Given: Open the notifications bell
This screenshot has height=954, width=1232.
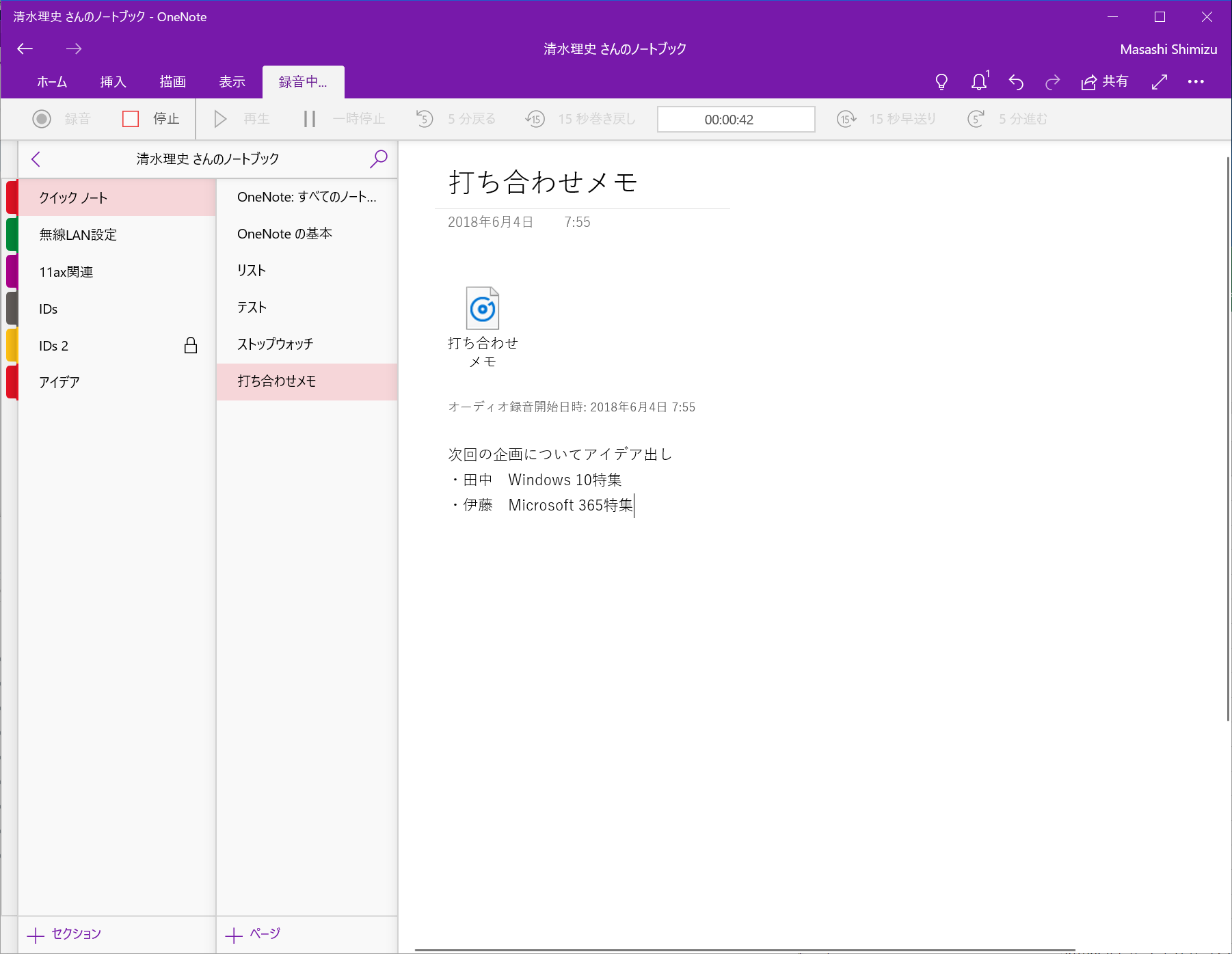Looking at the screenshot, I should point(978,81).
